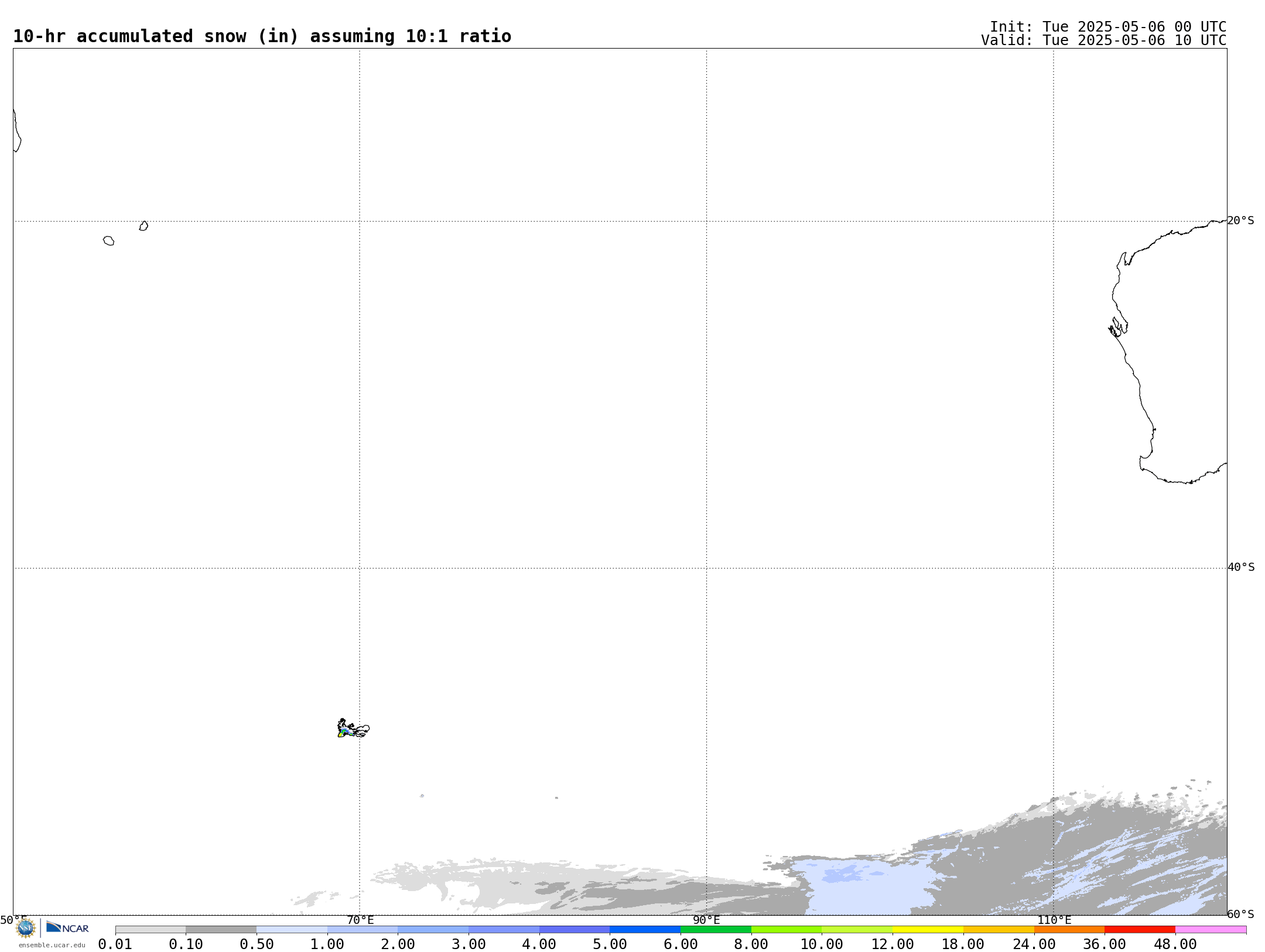Click the colorbar value label 2.00

pyautogui.click(x=398, y=944)
